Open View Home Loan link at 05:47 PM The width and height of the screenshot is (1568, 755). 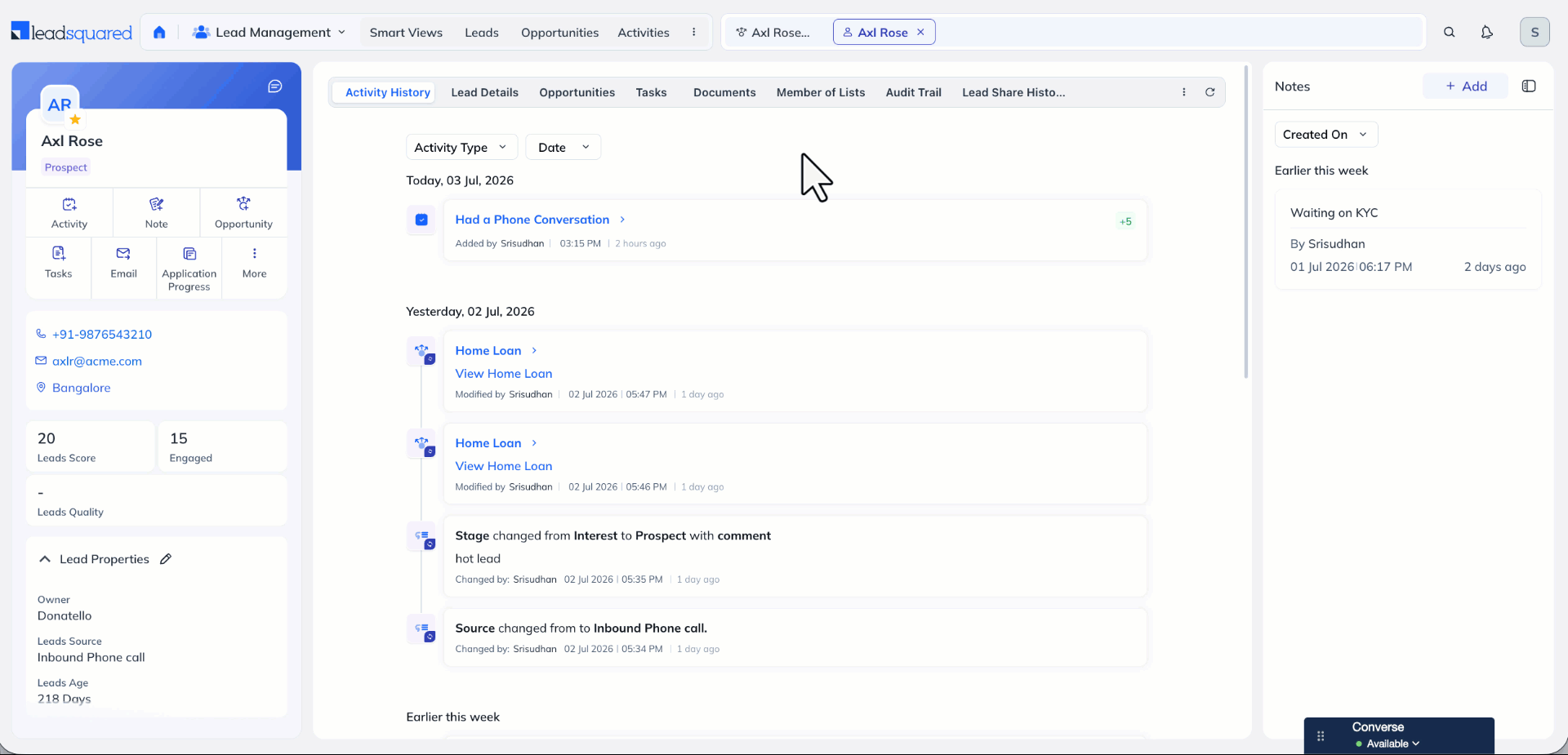pyautogui.click(x=504, y=373)
